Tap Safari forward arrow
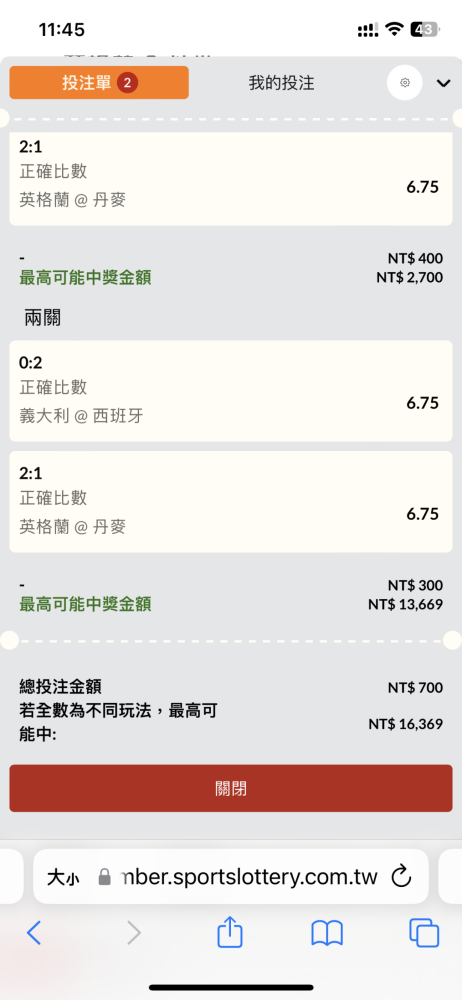The width and height of the screenshot is (462, 1000). coord(133,934)
